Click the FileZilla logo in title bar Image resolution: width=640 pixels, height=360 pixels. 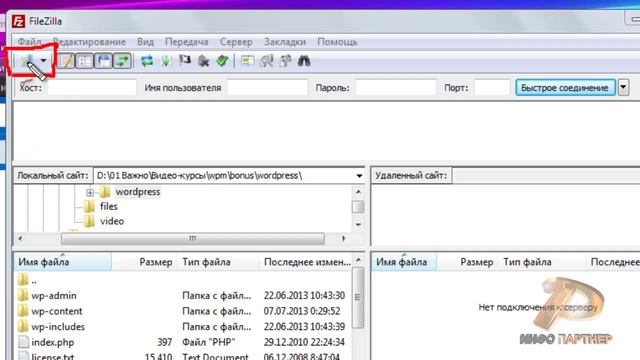[x=18, y=21]
